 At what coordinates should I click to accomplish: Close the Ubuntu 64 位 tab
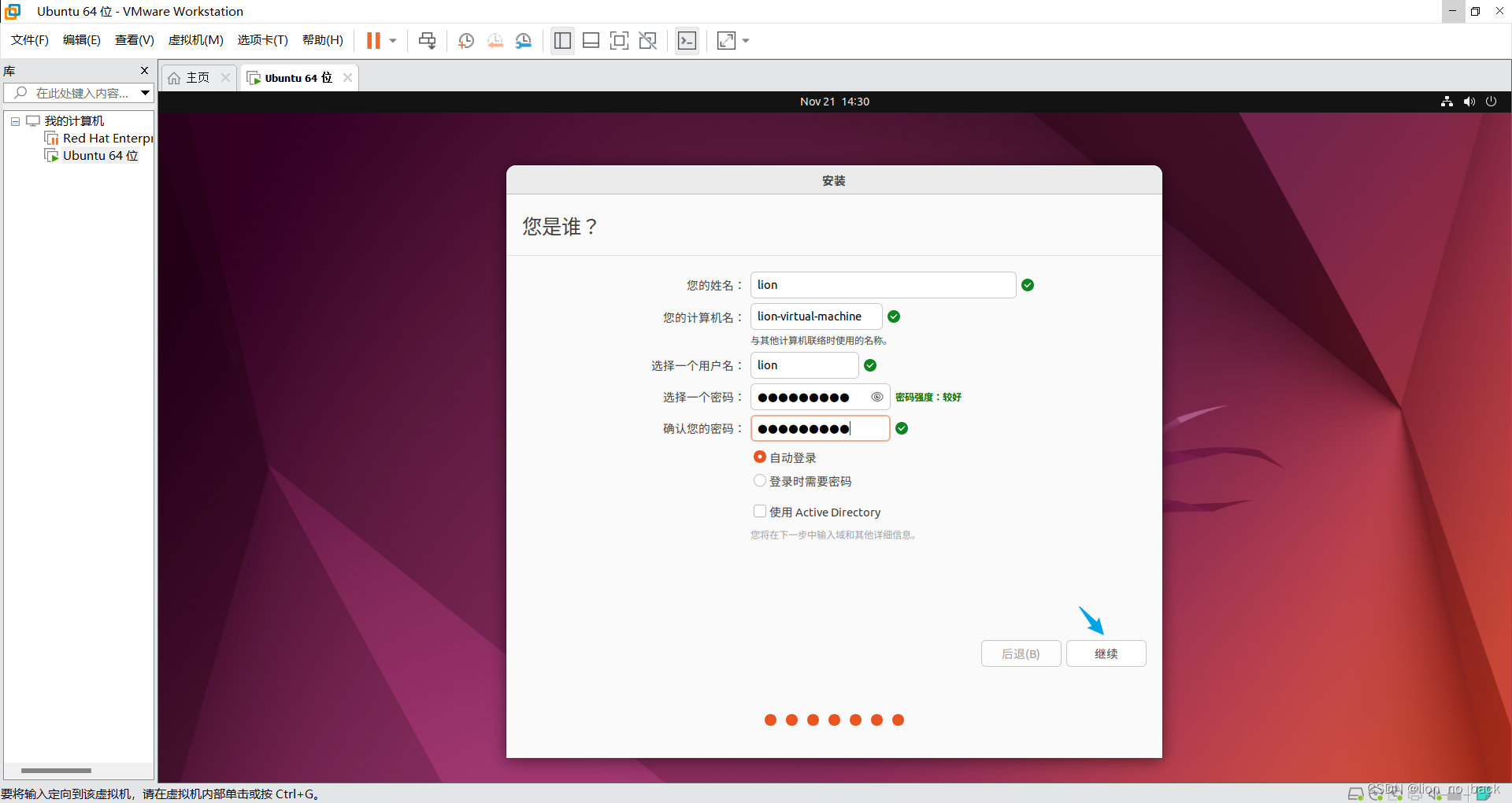(x=347, y=77)
